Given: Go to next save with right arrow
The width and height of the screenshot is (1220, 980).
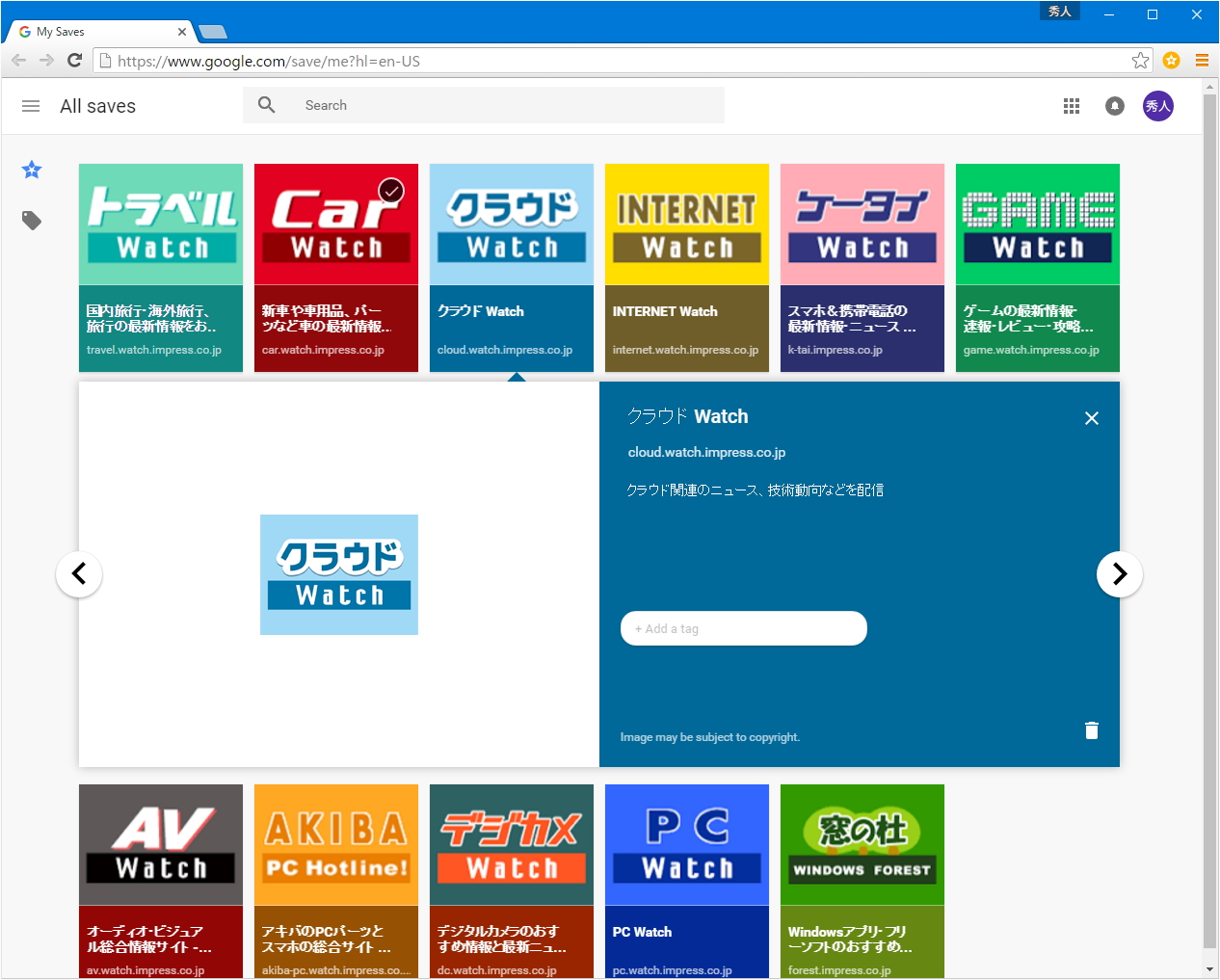Looking at the screenshot, I should coord(1119,573).
